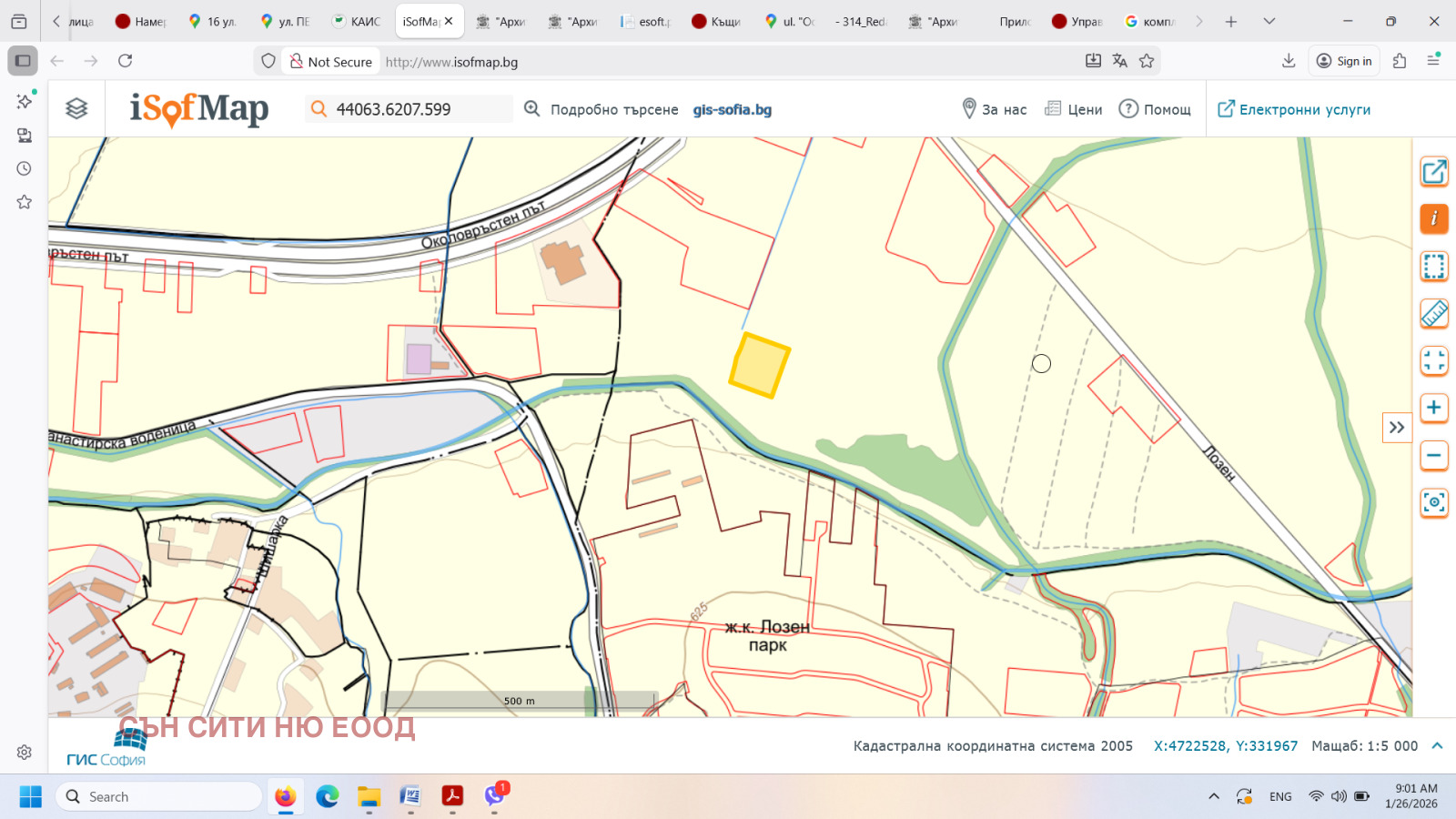Click the map snapshot capture icon
This screenshot has width=1456, height=819.
coord(1434,502)
